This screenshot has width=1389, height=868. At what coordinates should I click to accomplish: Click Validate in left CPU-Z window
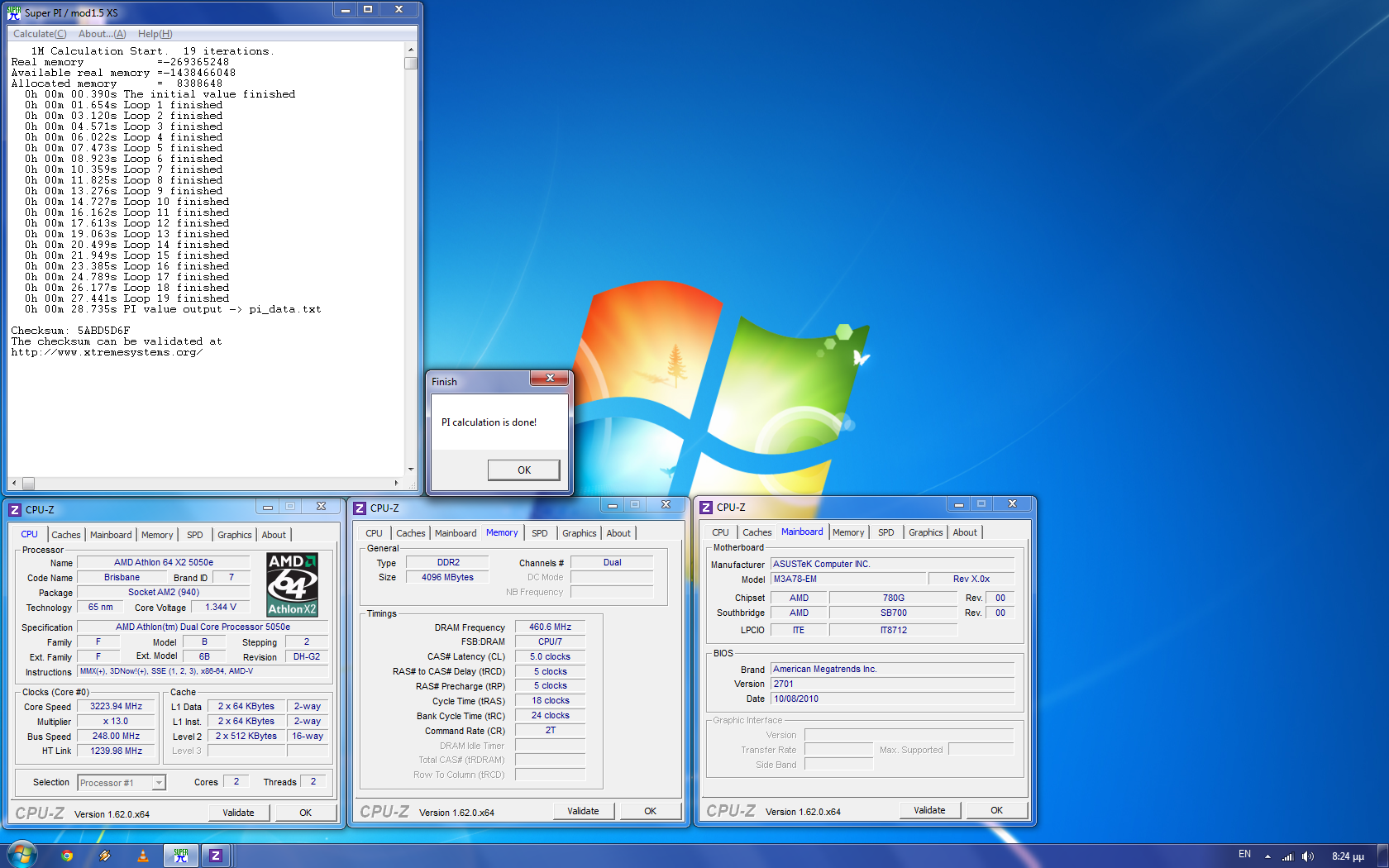click(x=238, y=813)
